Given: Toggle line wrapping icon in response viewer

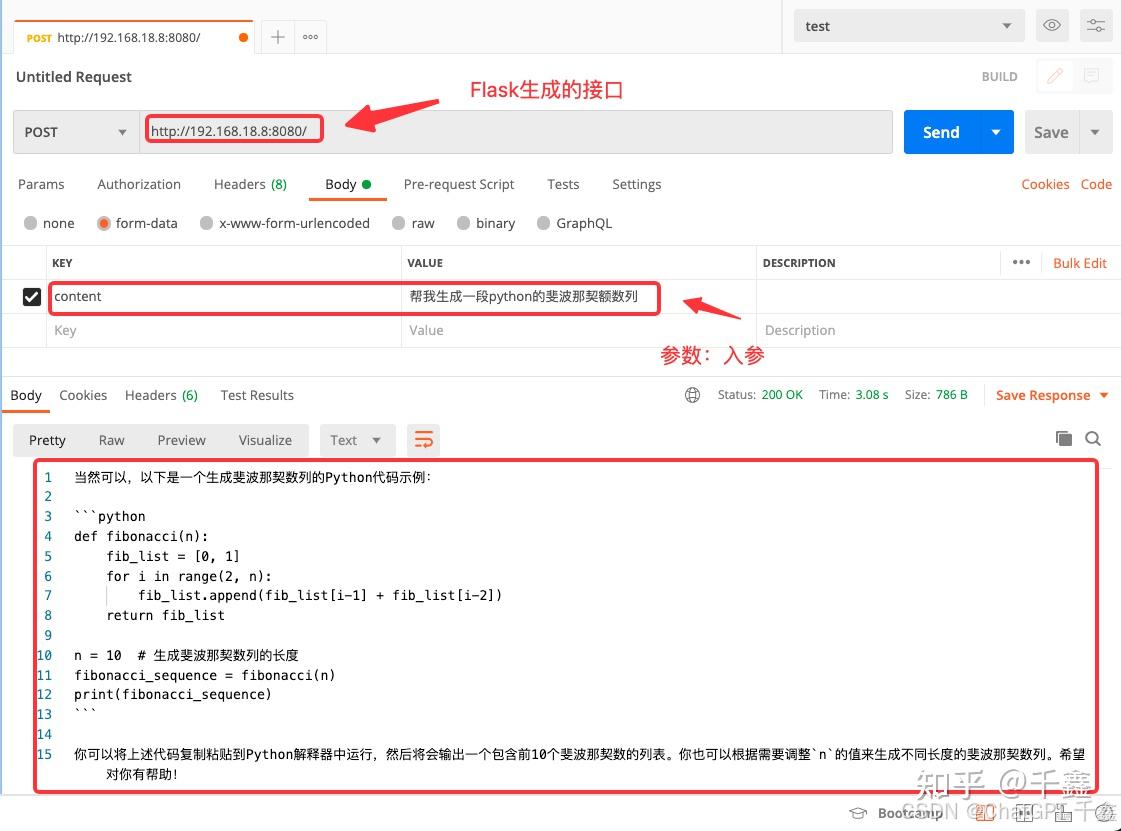Looking at the screenshot, I should (423, 439).
